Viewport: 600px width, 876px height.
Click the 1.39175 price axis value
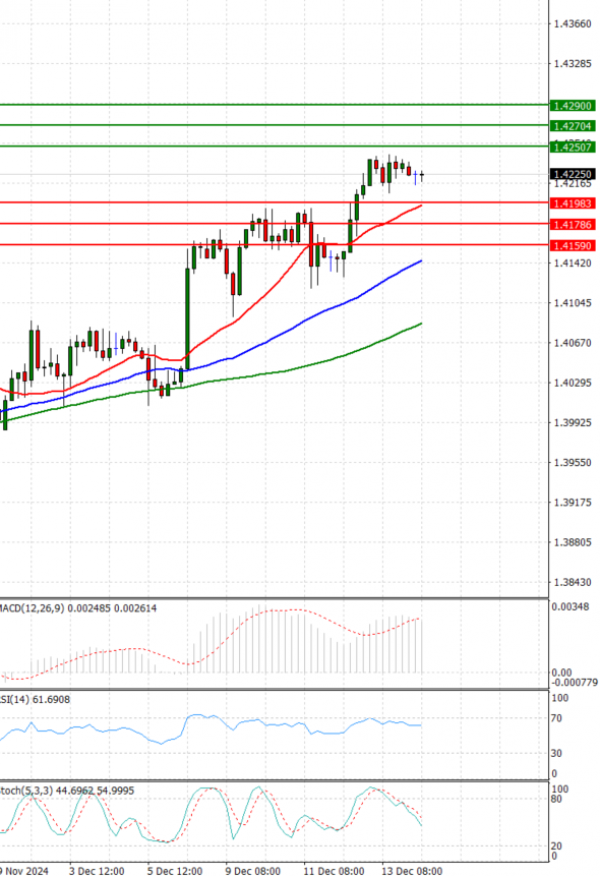pos(573,502)
